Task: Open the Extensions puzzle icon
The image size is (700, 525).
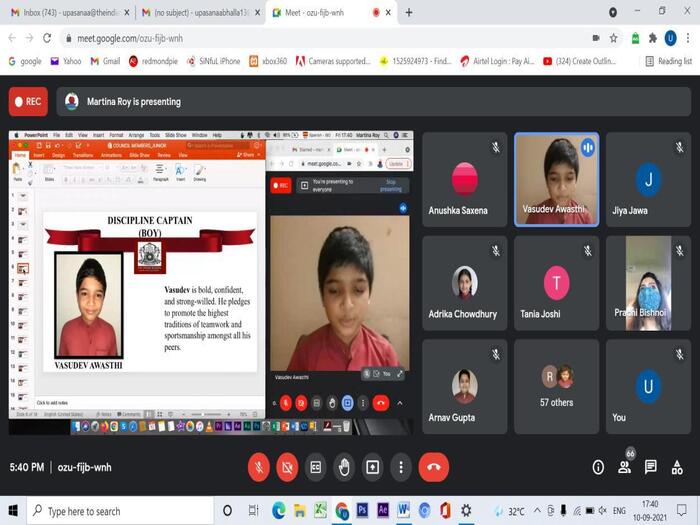Action: pyautogui.click(x=653, y=38)
